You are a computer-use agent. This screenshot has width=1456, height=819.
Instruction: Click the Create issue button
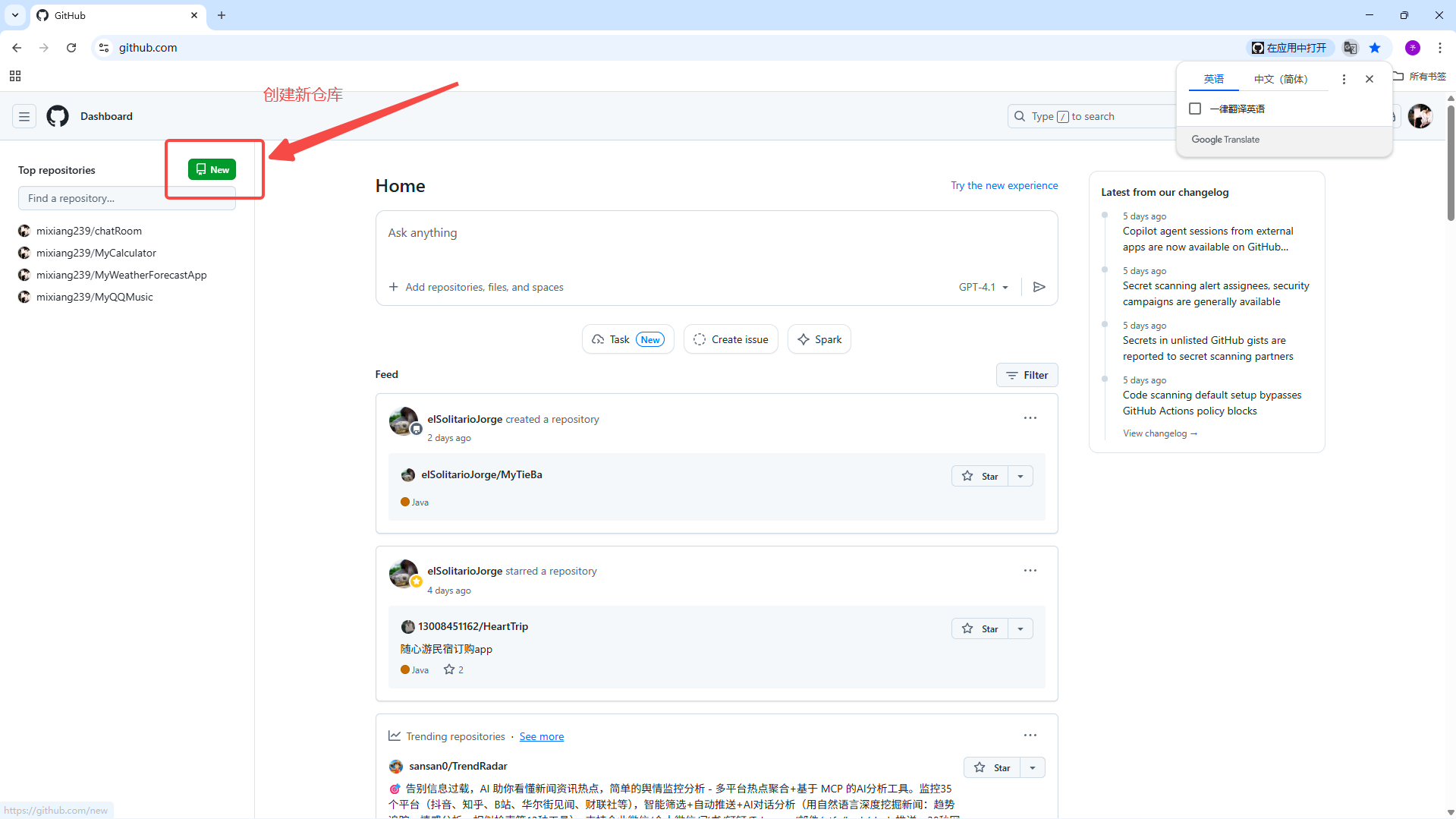pos(731,339)
